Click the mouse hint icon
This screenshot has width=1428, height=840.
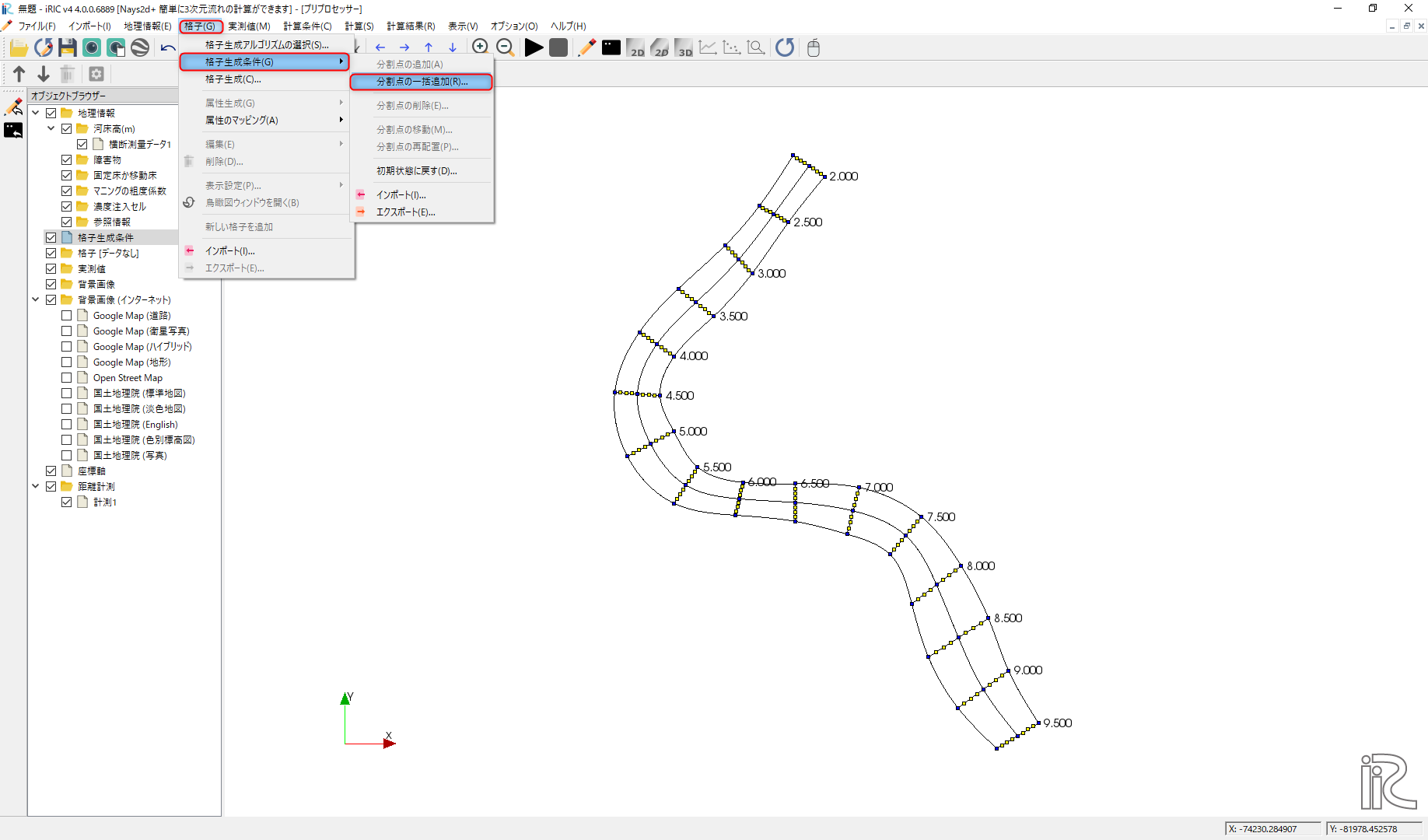(x=814, y=48)
